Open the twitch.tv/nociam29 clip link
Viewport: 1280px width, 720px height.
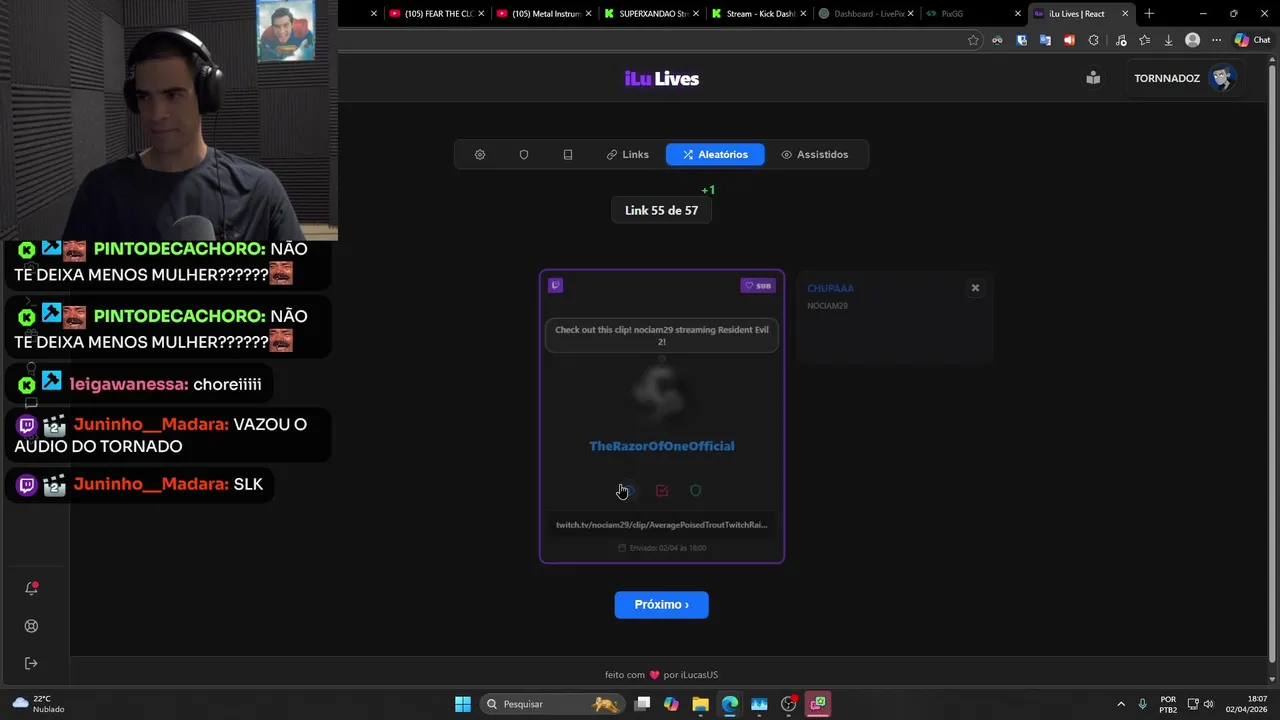tap(662, 525)
